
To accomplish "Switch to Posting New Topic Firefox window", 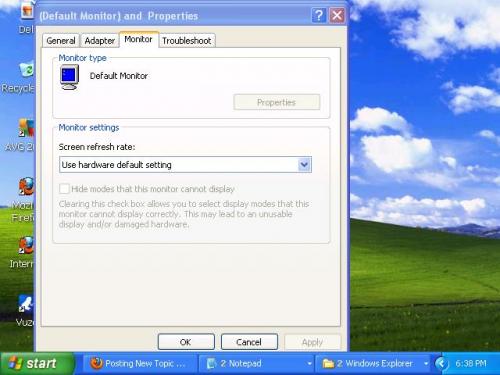I will tap(139, 363).
